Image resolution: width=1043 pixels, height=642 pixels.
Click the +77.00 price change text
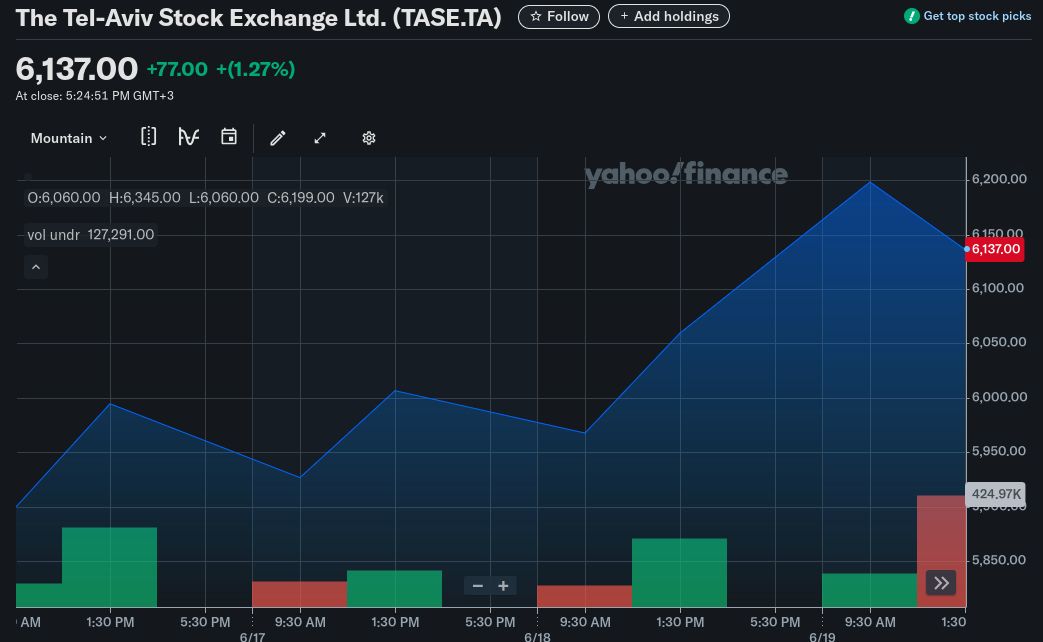177,69
